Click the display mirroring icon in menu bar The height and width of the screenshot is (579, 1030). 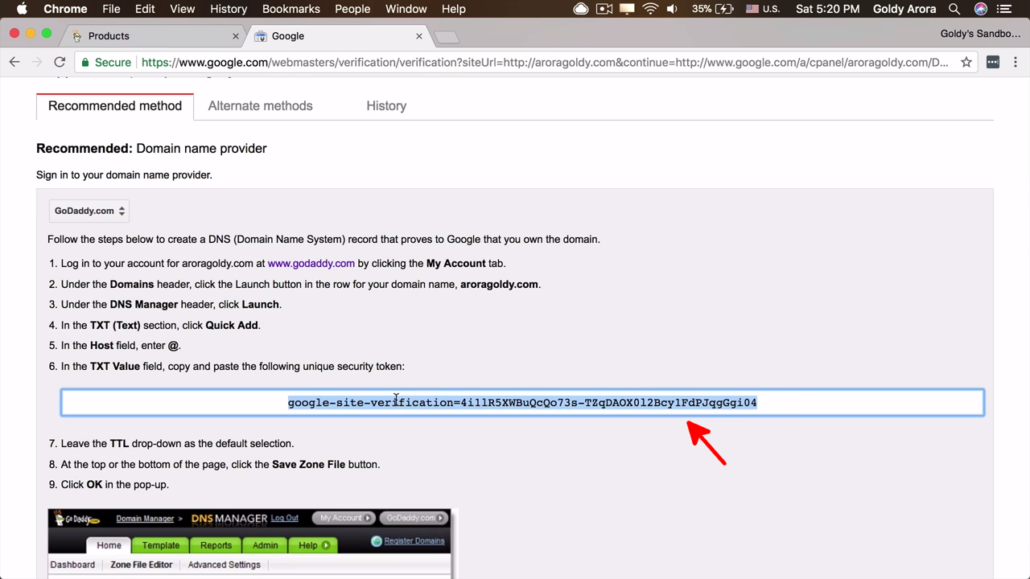click(x=627, y=9)
